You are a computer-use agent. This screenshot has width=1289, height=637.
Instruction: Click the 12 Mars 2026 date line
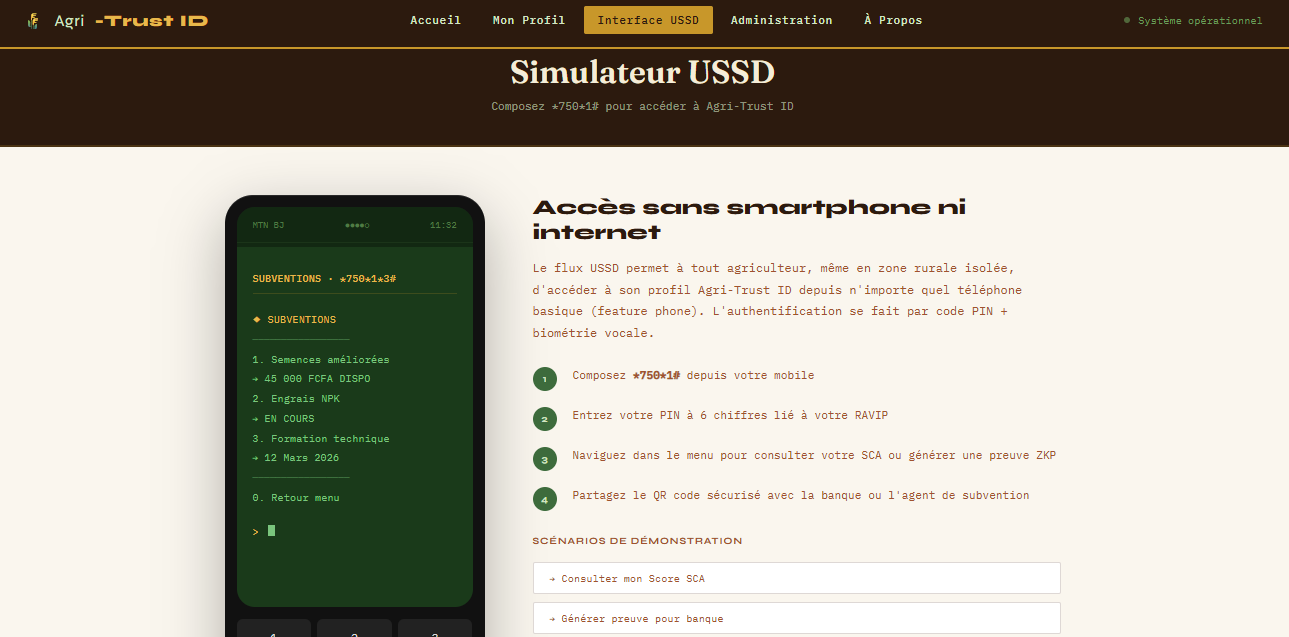point(296,458)
